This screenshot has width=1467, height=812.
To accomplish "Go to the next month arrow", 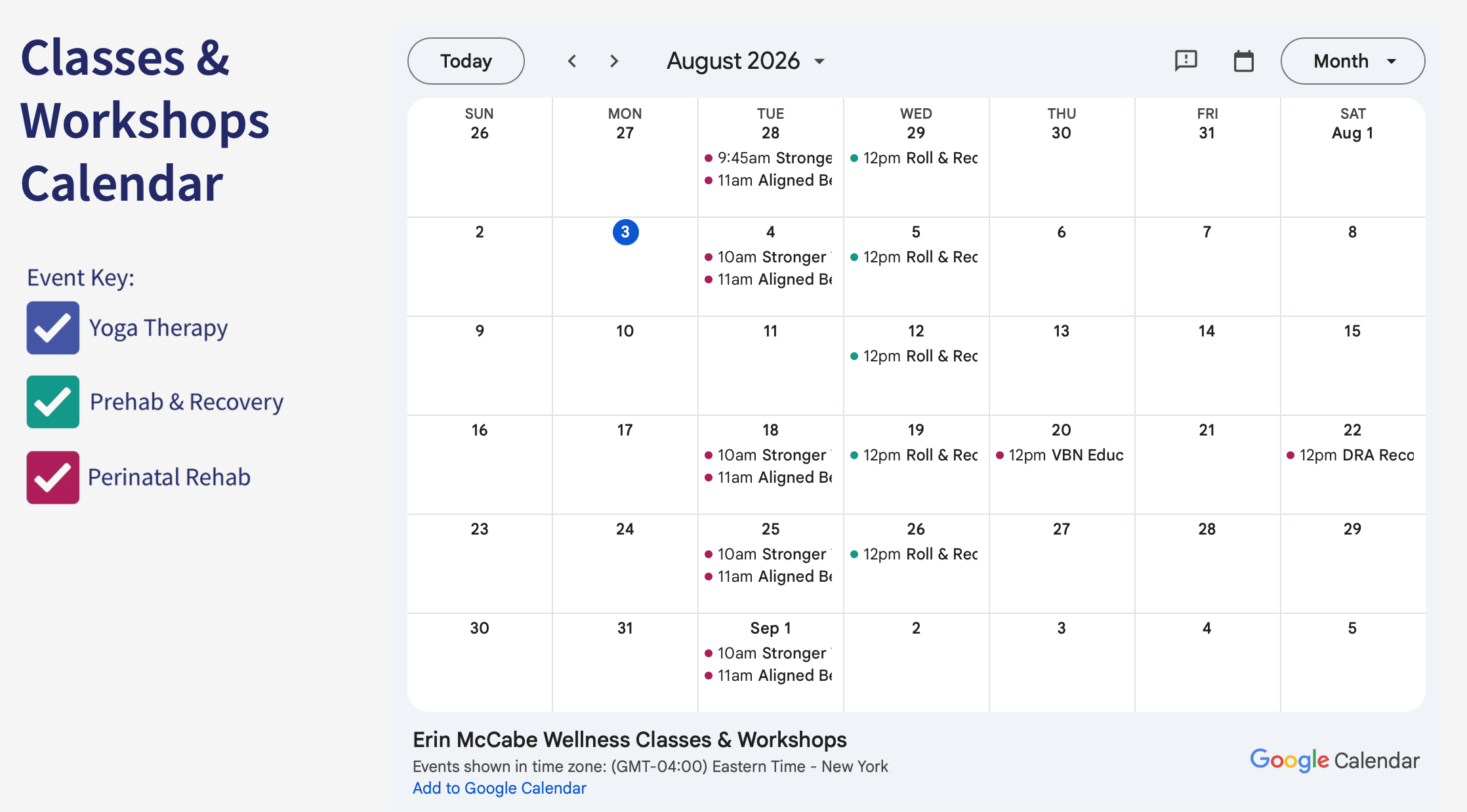I will [x=614, y=61].
